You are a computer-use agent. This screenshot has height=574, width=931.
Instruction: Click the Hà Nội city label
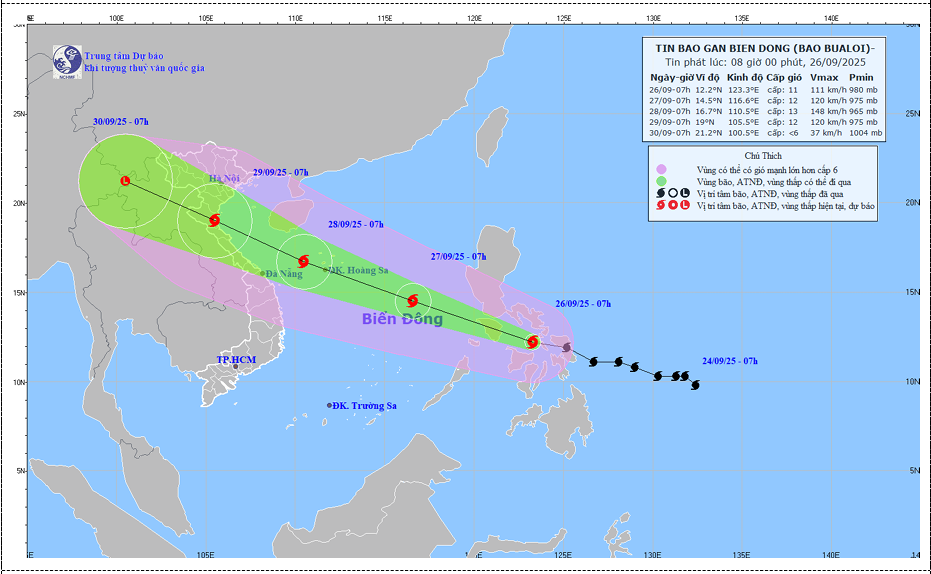[226, 179]
